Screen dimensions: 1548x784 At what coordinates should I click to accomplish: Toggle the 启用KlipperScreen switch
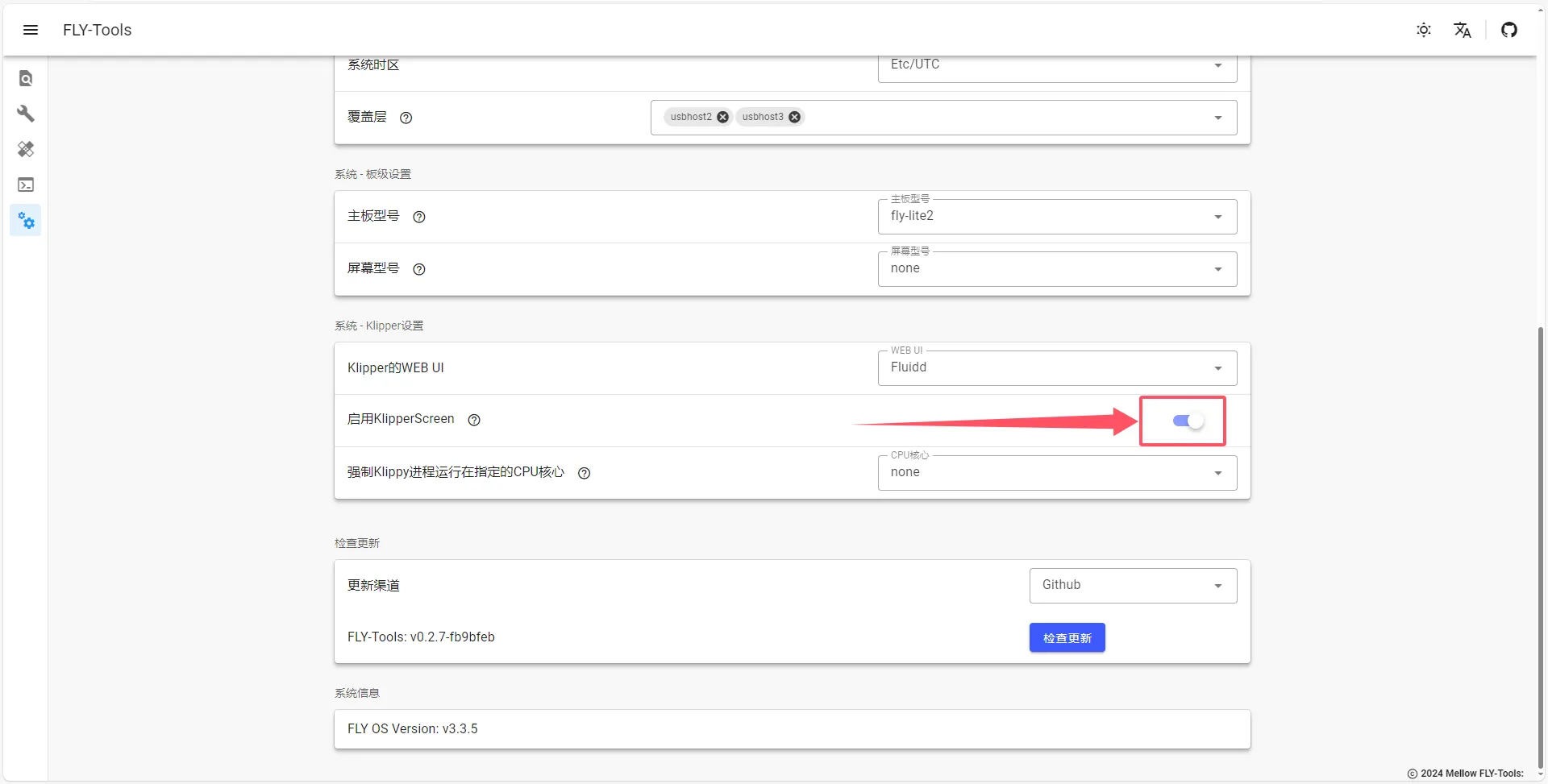pos(1188,421)
